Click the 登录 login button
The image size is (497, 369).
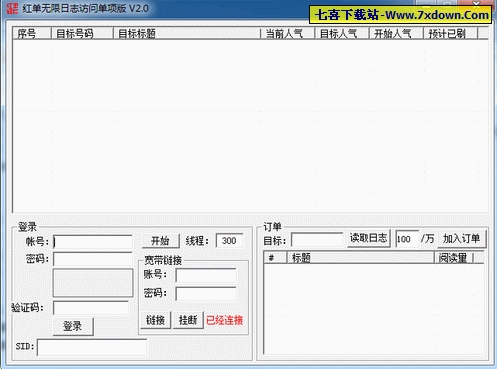click(x=73, y=326)
